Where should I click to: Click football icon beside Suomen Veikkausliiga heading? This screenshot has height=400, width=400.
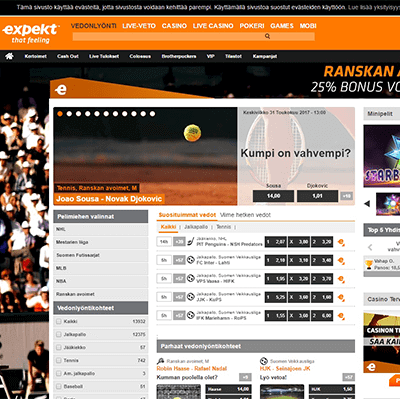[x=264, y=361]
